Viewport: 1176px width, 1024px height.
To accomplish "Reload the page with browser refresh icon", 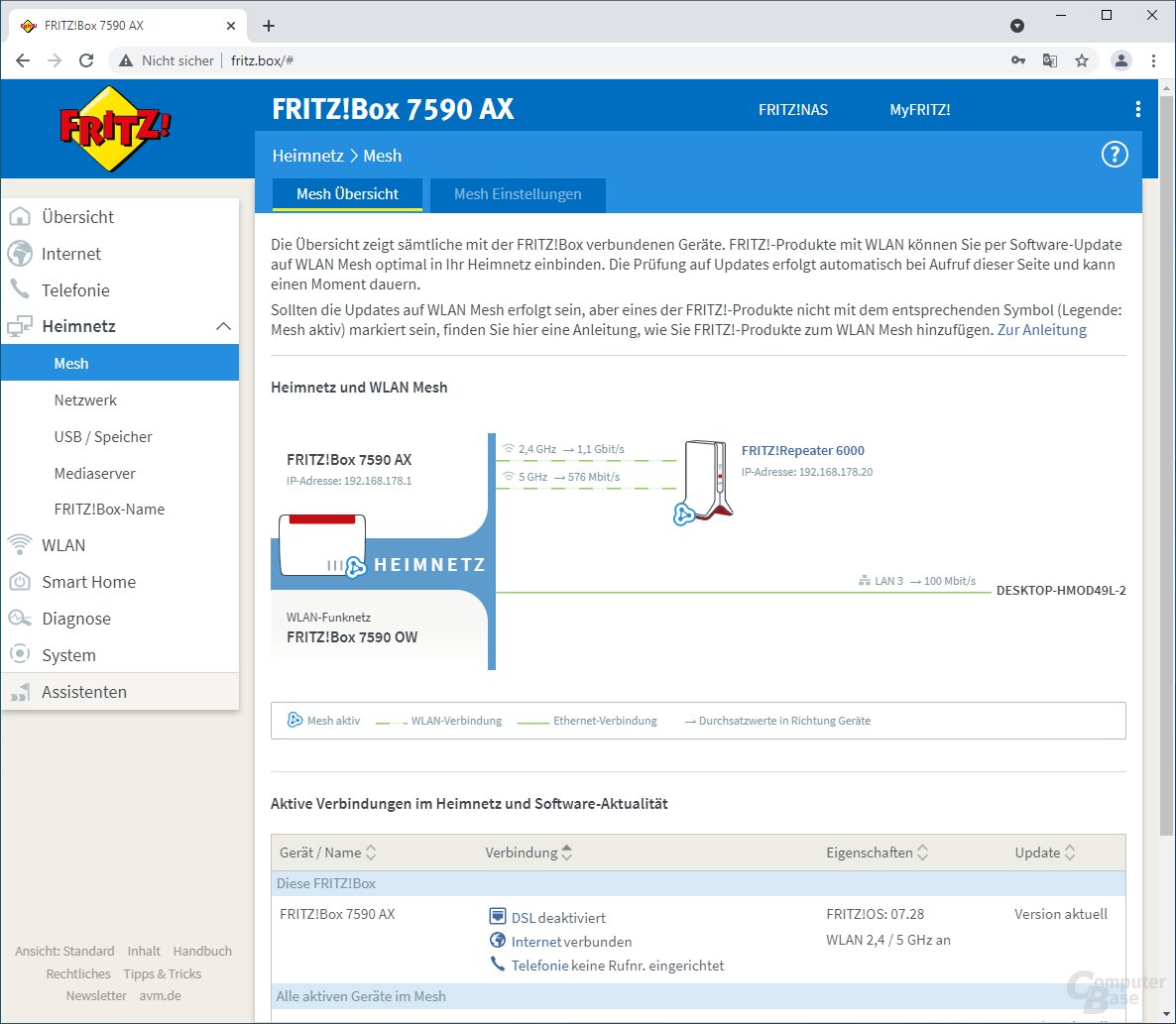I will pos(86,60).
